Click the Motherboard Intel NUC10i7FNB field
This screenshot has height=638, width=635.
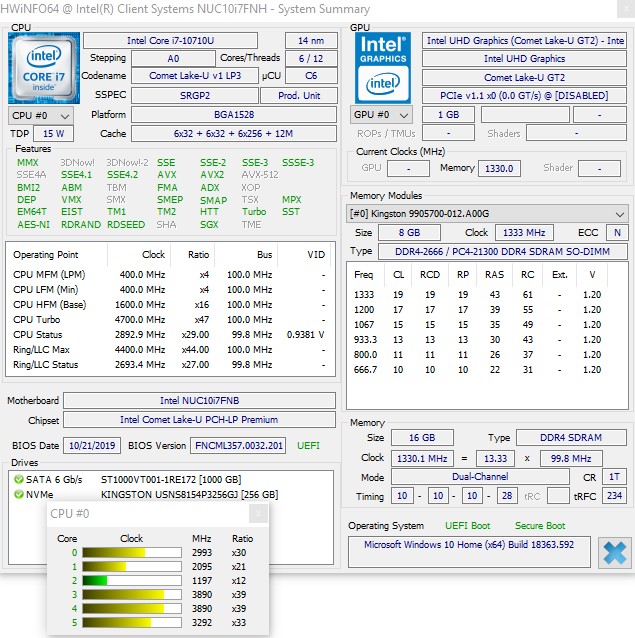199,401
